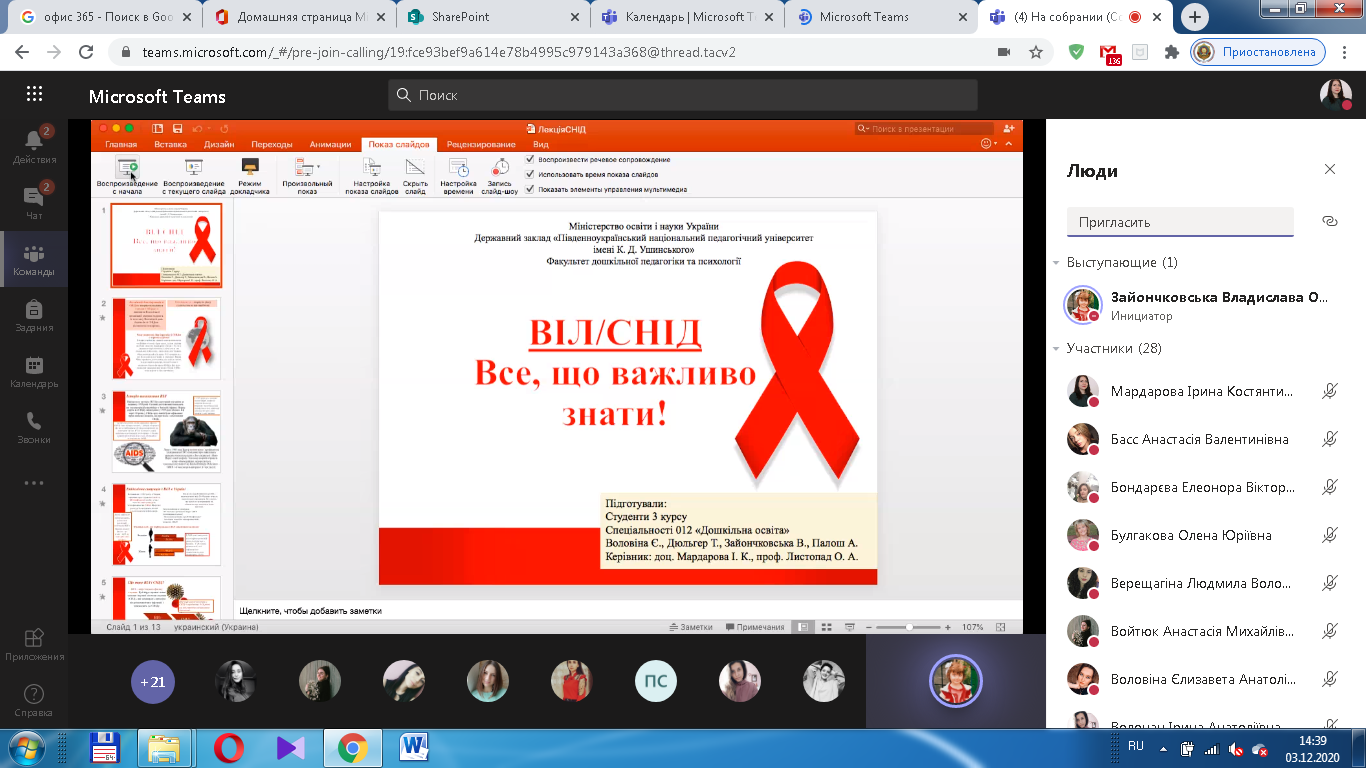Open Чат in the Teams sidebar
Viewport: 1366px width, 768px height.
34,202
